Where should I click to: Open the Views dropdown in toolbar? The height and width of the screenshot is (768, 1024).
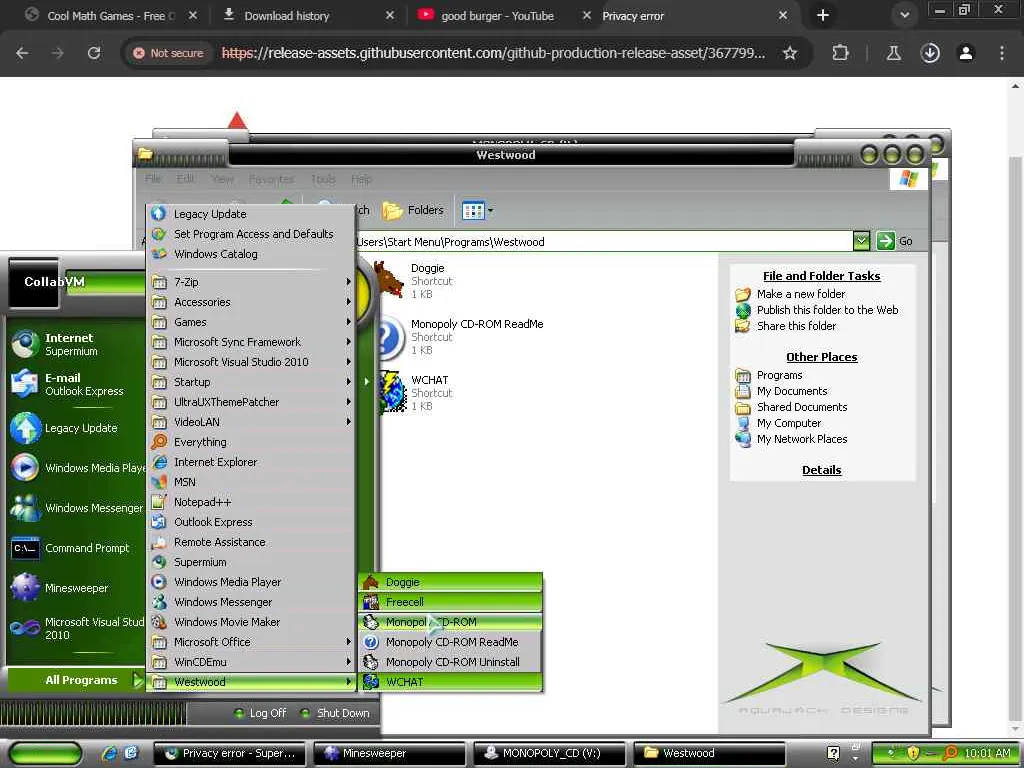point(477,210)
